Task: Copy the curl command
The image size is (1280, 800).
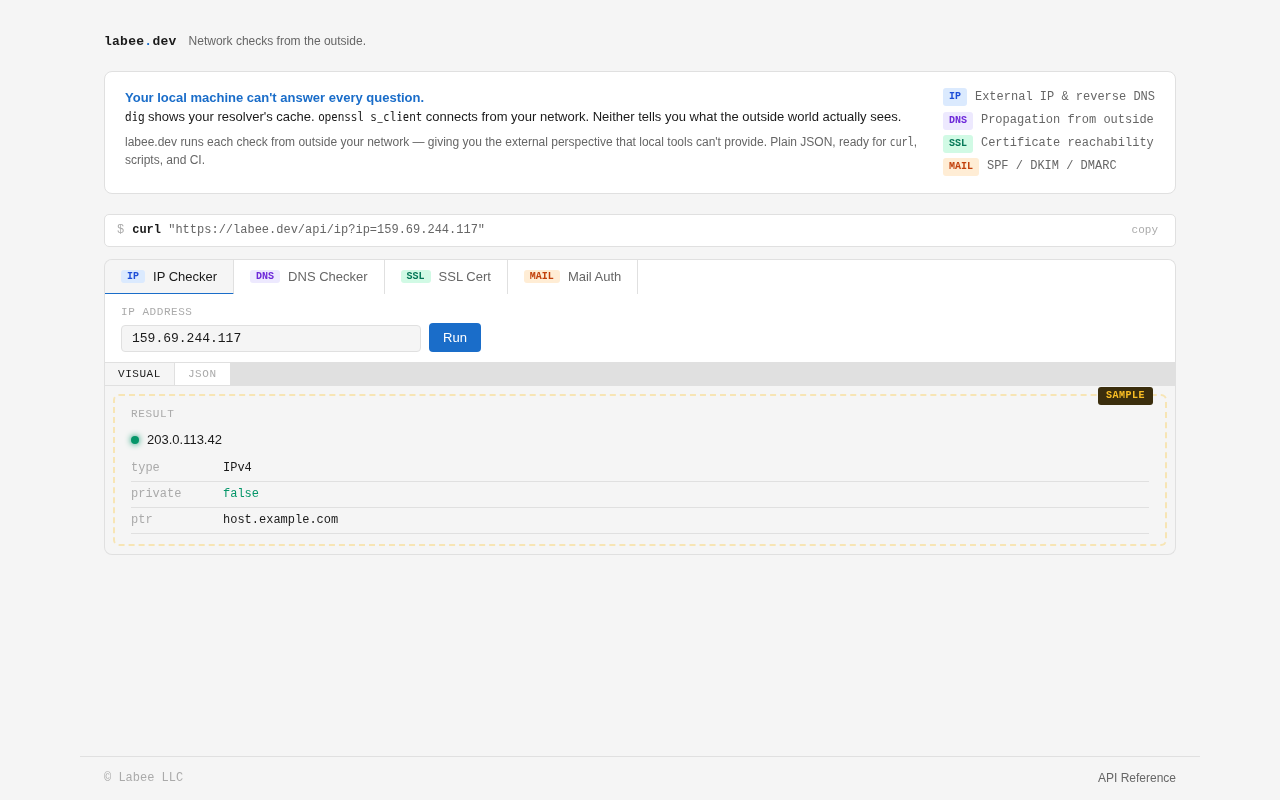Action: click(1144, 230)
